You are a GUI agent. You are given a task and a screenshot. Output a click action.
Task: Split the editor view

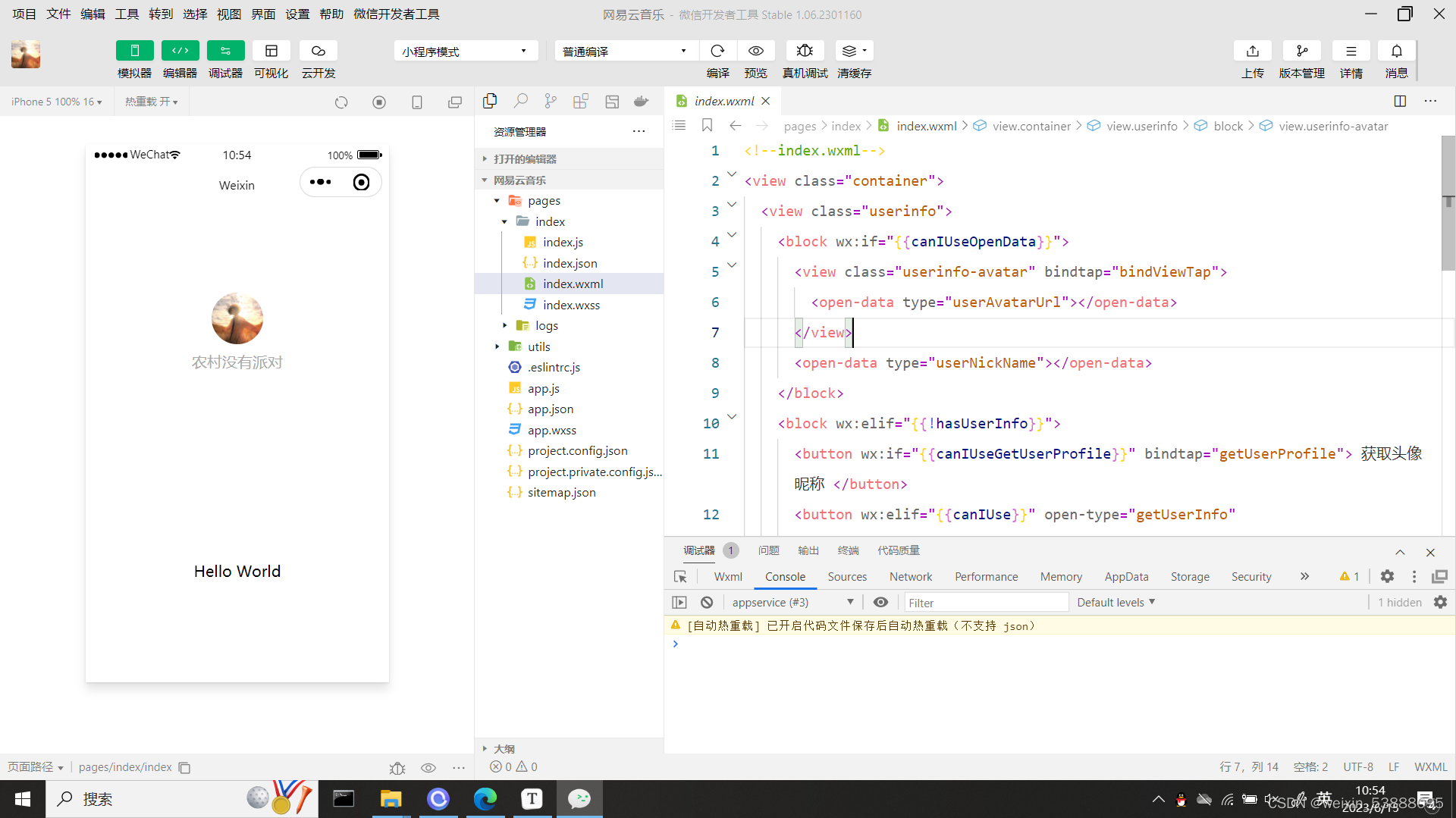[1400, 101]
